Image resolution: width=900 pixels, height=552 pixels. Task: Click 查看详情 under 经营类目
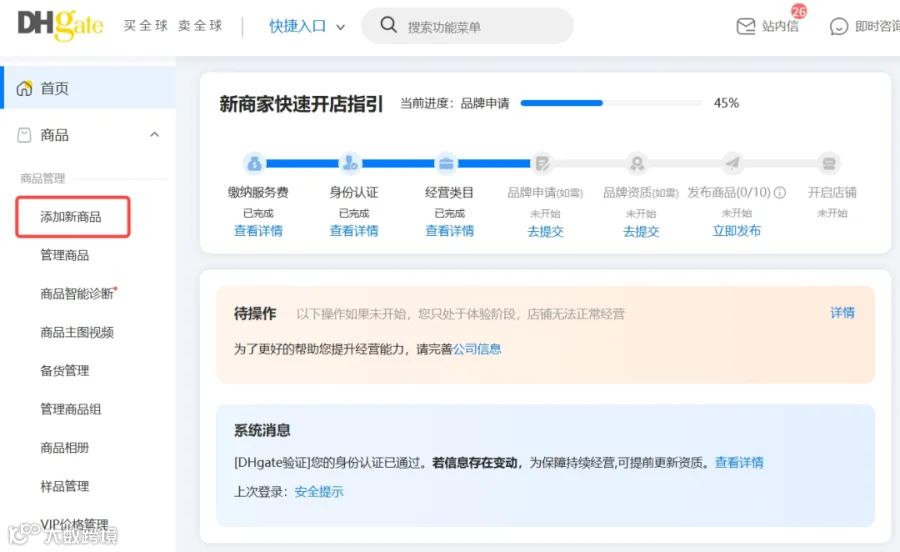pyautogui.click(x=449, y=231)
